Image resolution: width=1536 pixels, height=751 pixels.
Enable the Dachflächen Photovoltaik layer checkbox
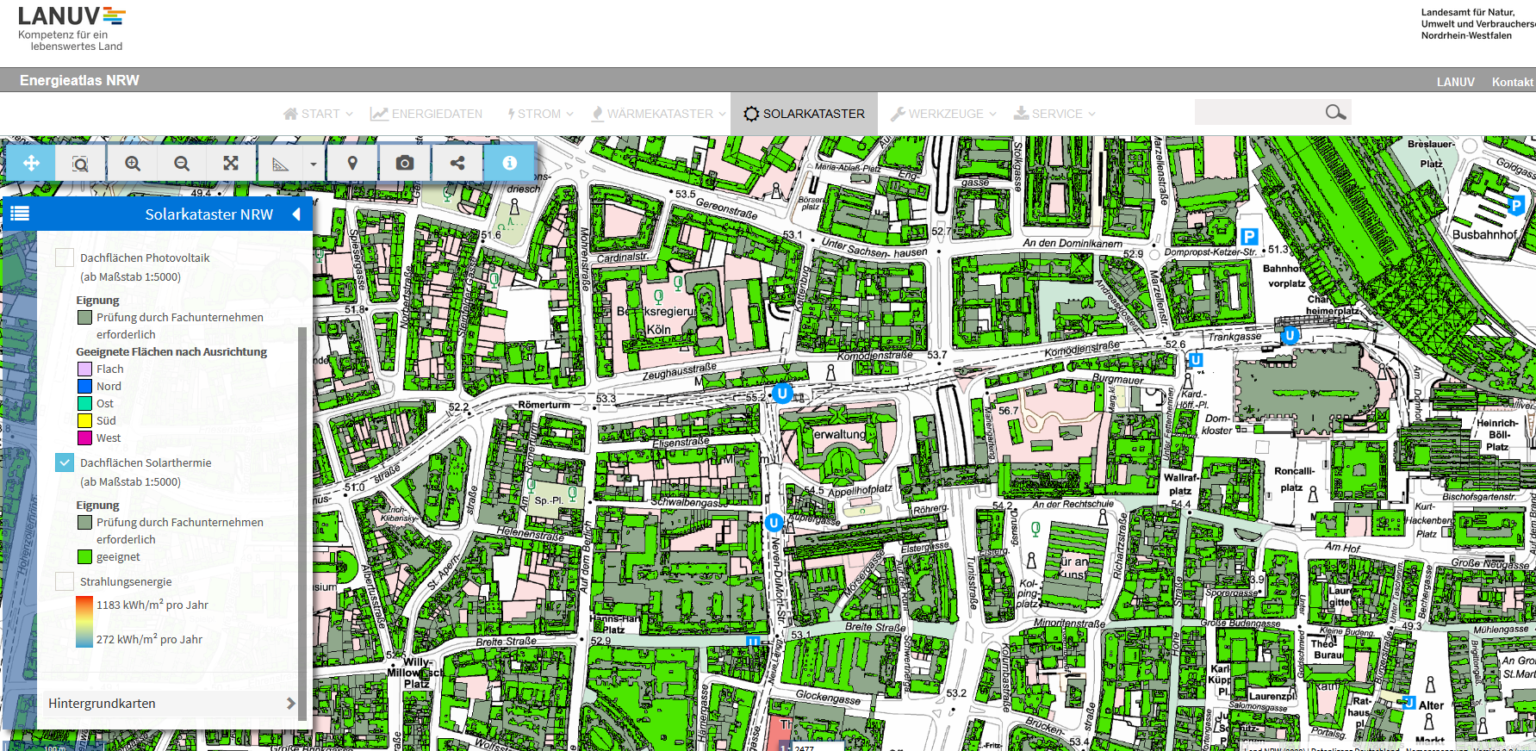[64, 257]
